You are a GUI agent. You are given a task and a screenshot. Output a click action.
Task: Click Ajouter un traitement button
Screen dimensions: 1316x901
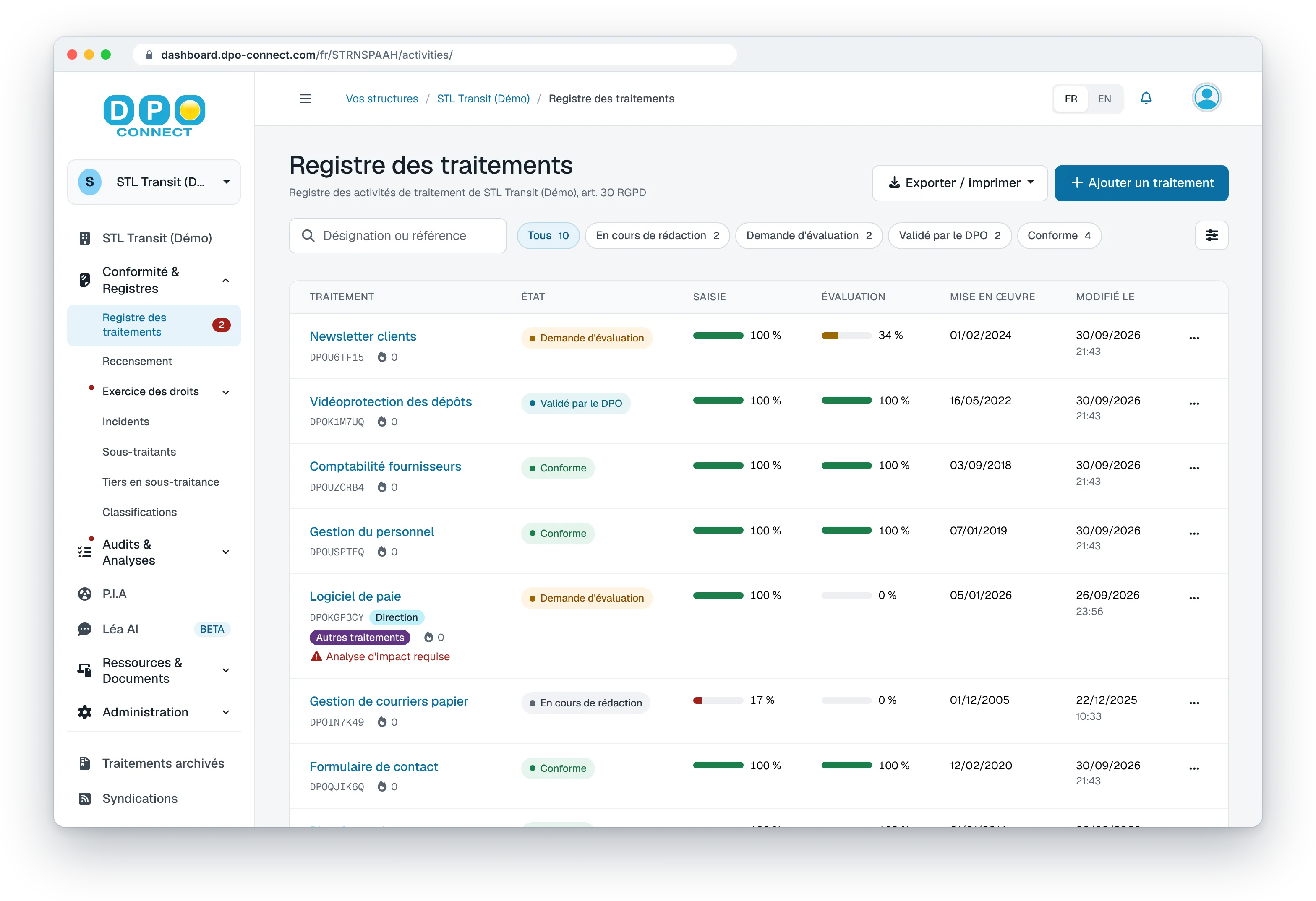pos(1141,183)
